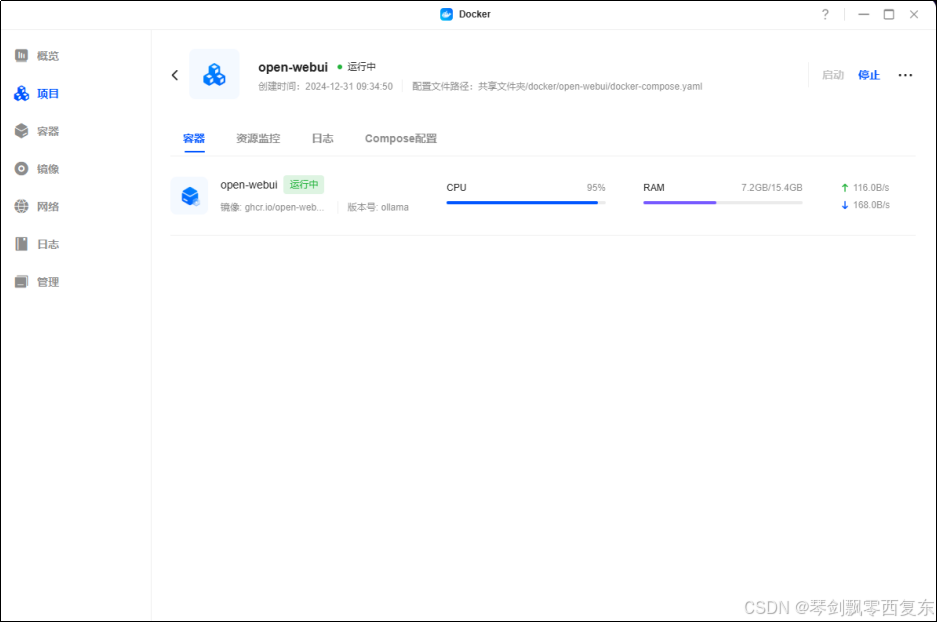Click the CPU 95% value
The width and height of the screenshot is (938, 623).
tap(596, 188)
